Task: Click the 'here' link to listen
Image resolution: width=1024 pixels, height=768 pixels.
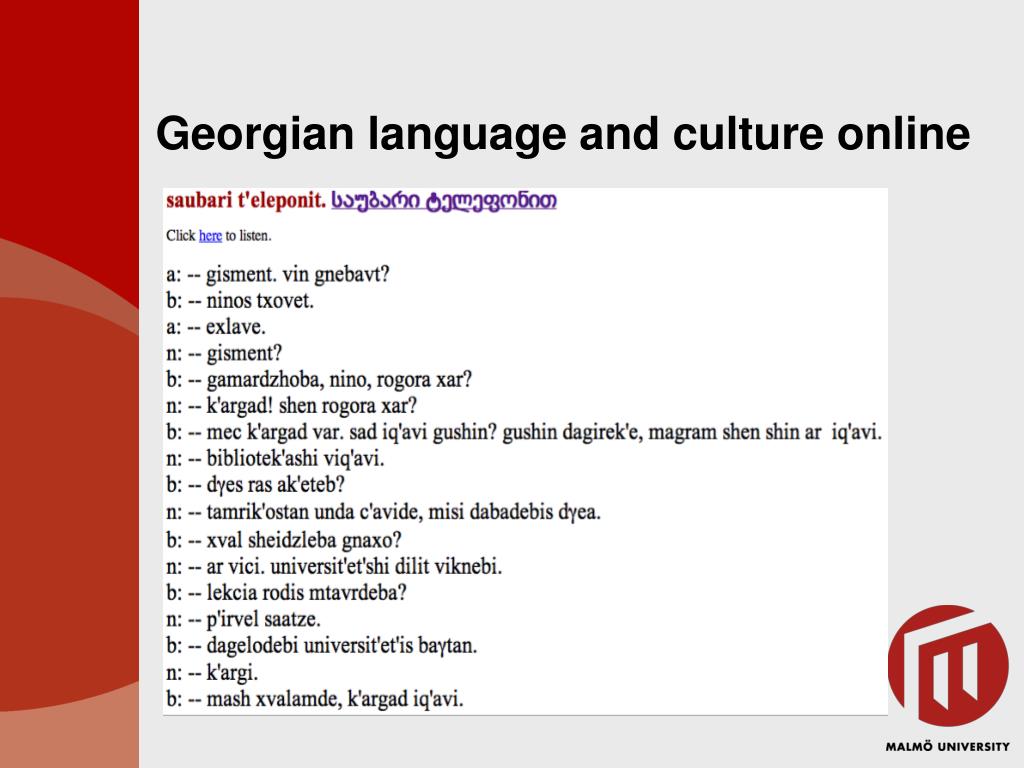Action: point(210,236)
